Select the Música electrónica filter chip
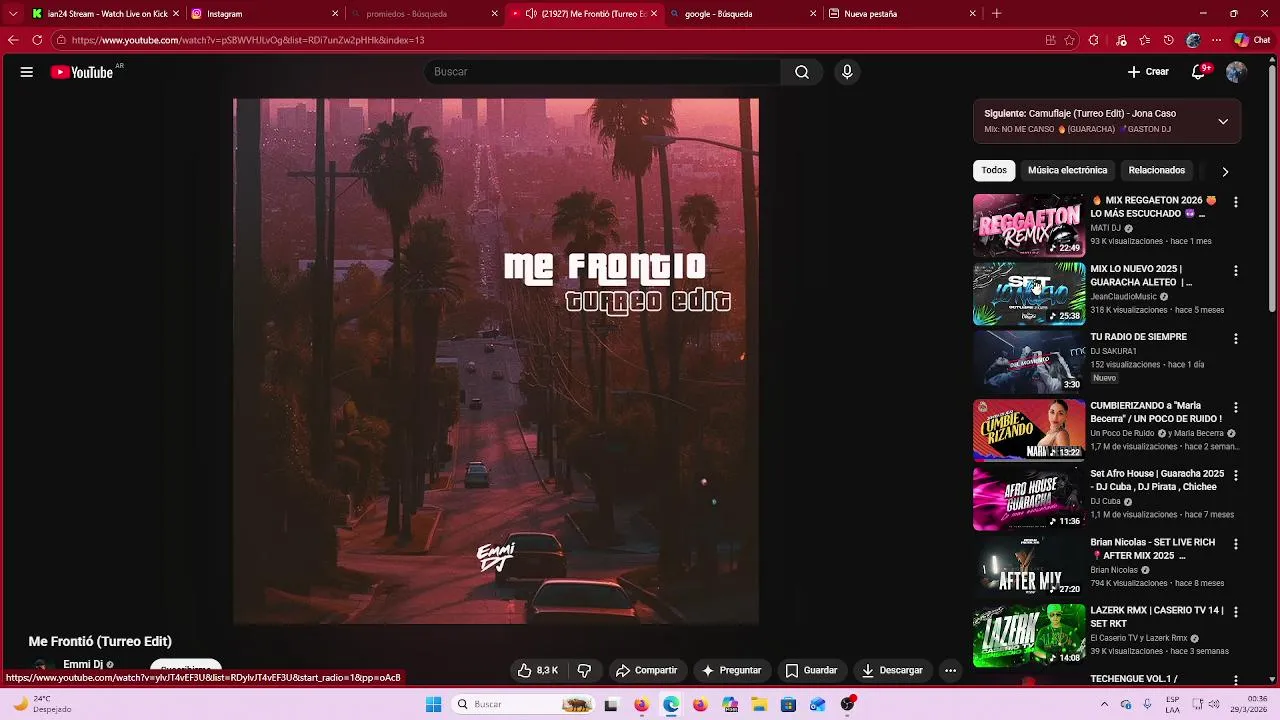This screenshot has height=720, width=1280. 1067,170
